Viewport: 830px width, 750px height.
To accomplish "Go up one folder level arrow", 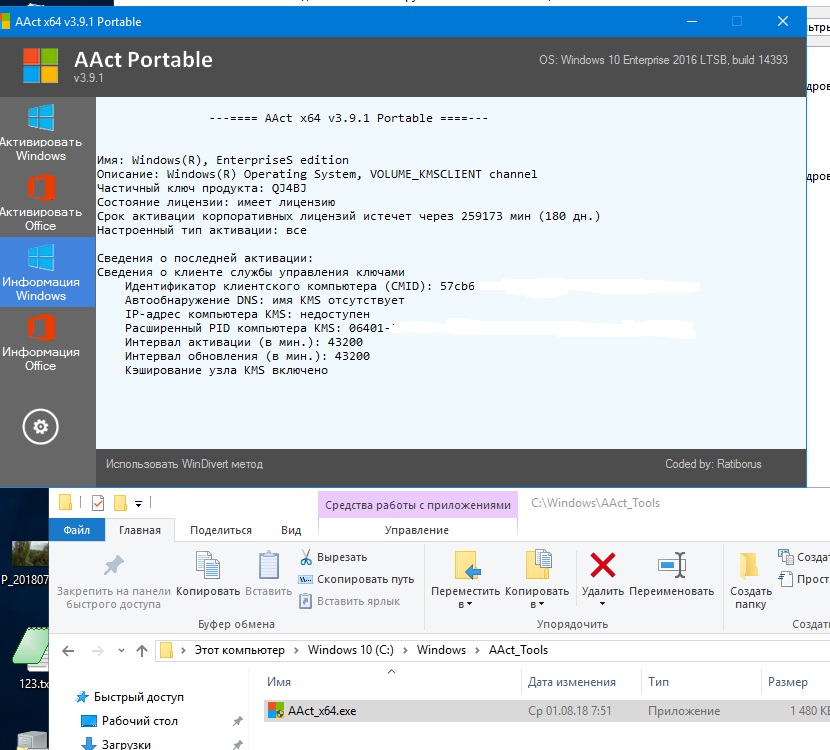I will [x=142, y=650].
